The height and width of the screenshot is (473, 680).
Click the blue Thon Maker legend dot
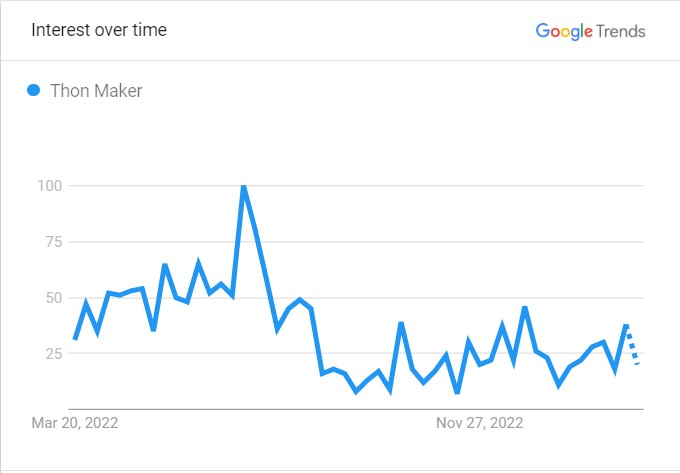[33, 90]
